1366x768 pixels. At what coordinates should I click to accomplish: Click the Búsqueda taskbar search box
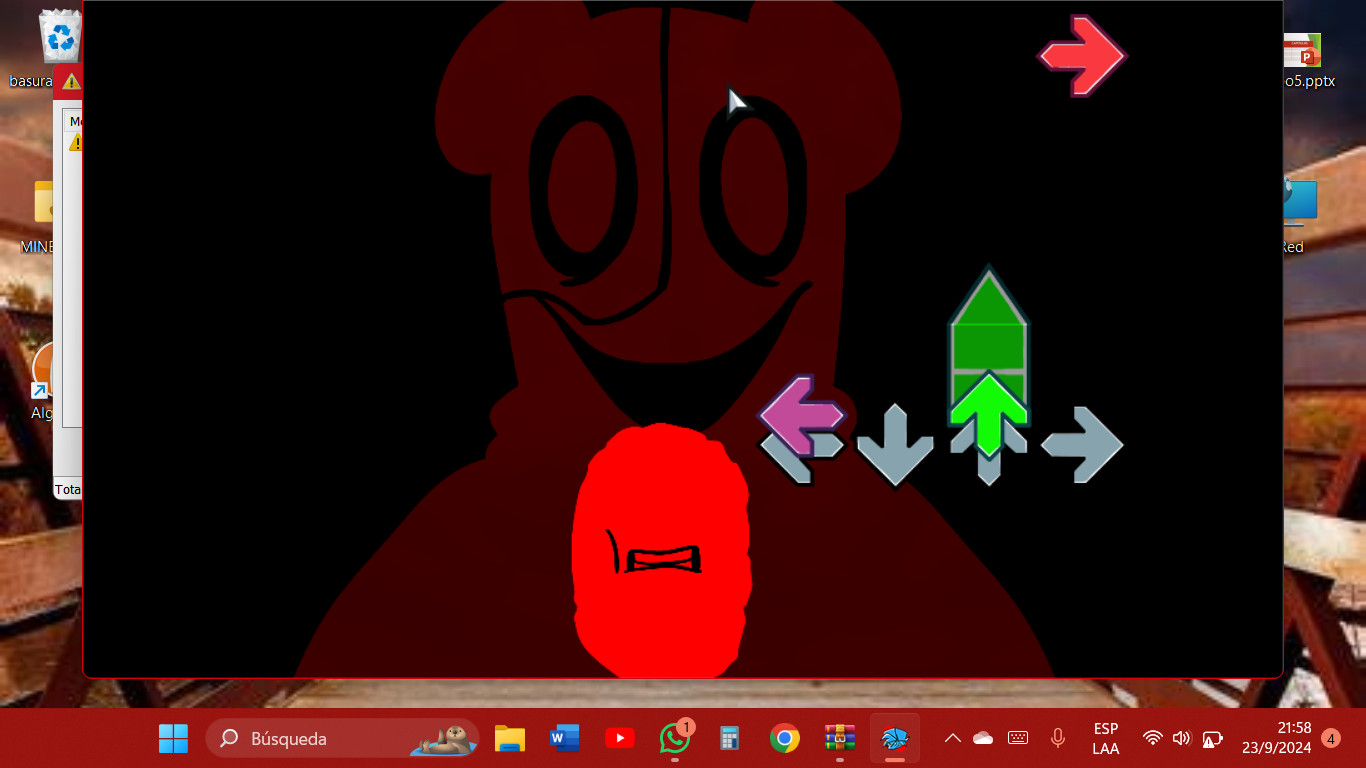click(342, 739)
